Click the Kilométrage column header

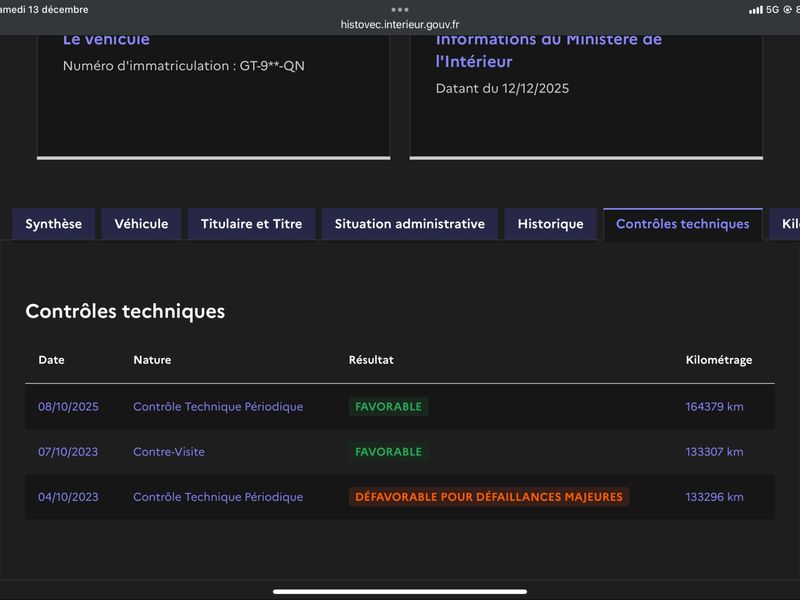pos(718,360)
